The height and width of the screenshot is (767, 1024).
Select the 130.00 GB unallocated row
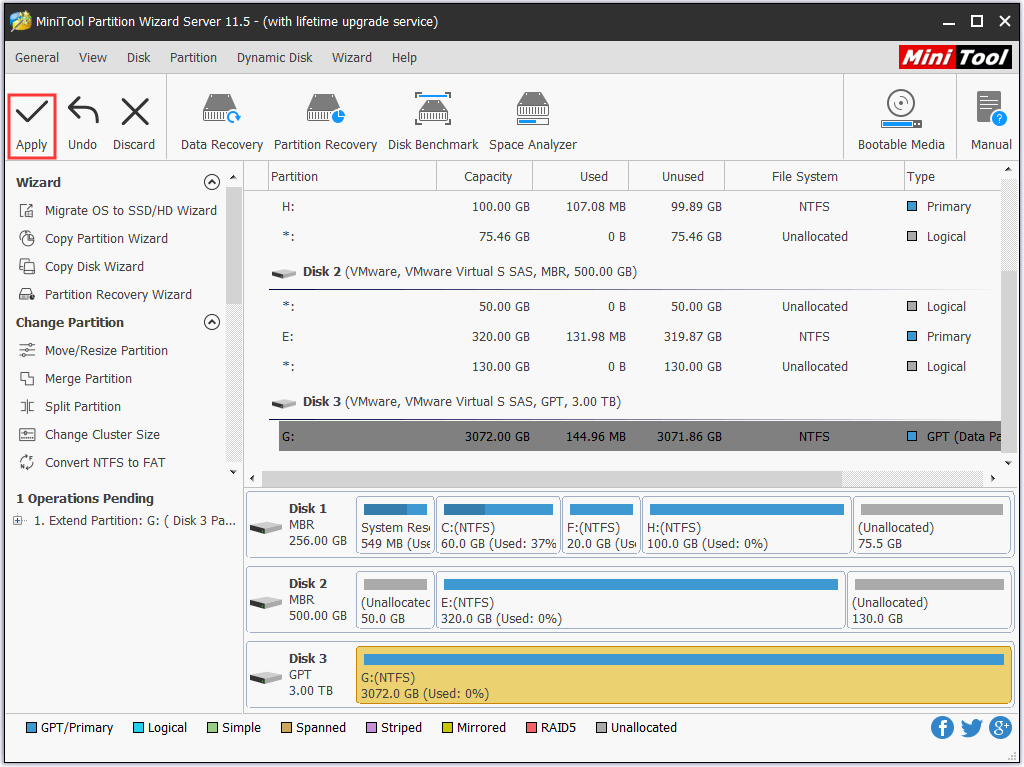[x=639, y=367]
